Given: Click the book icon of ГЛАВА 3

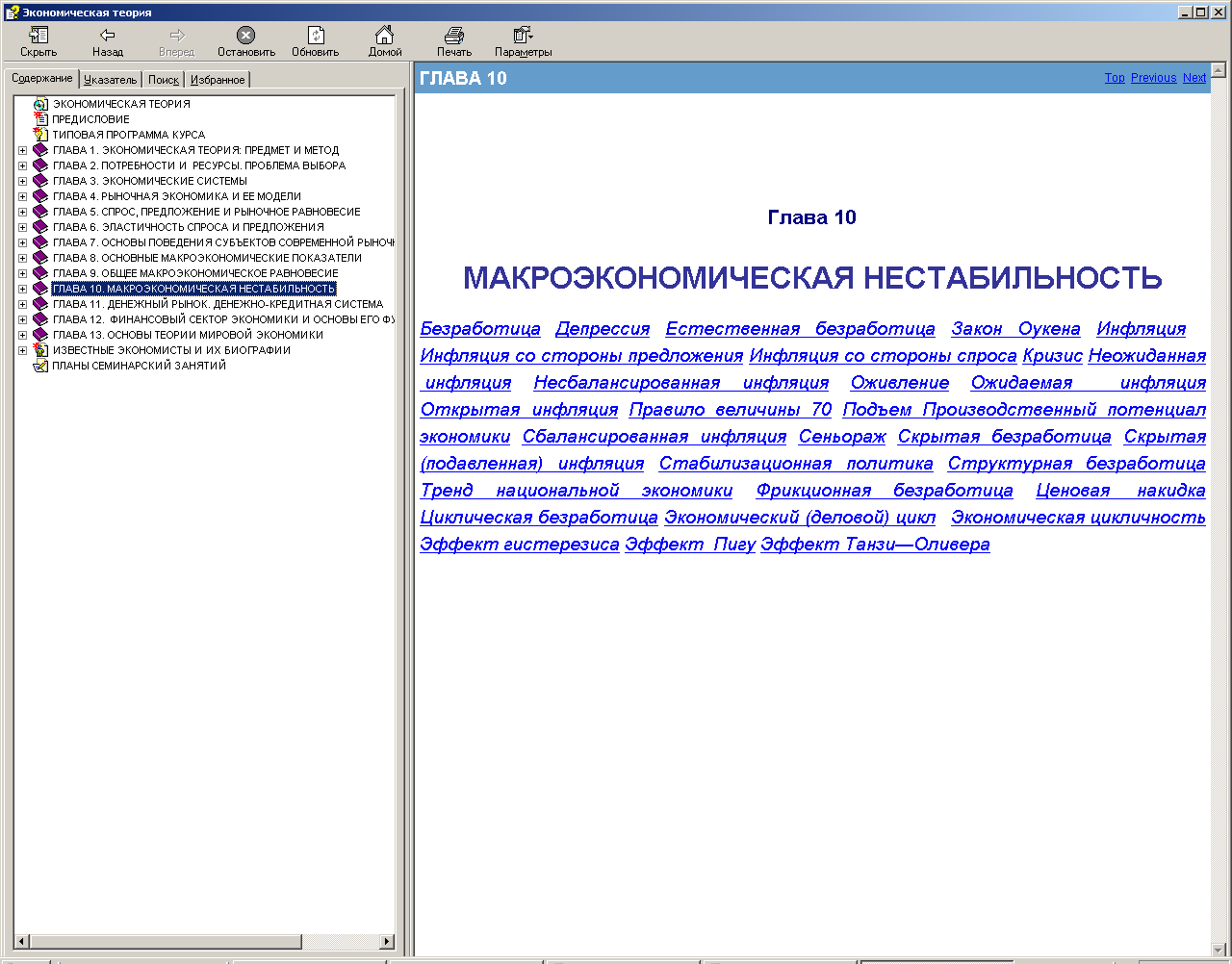Looking at the screenshot, I should pyautogui.click(x=40, y=181).
